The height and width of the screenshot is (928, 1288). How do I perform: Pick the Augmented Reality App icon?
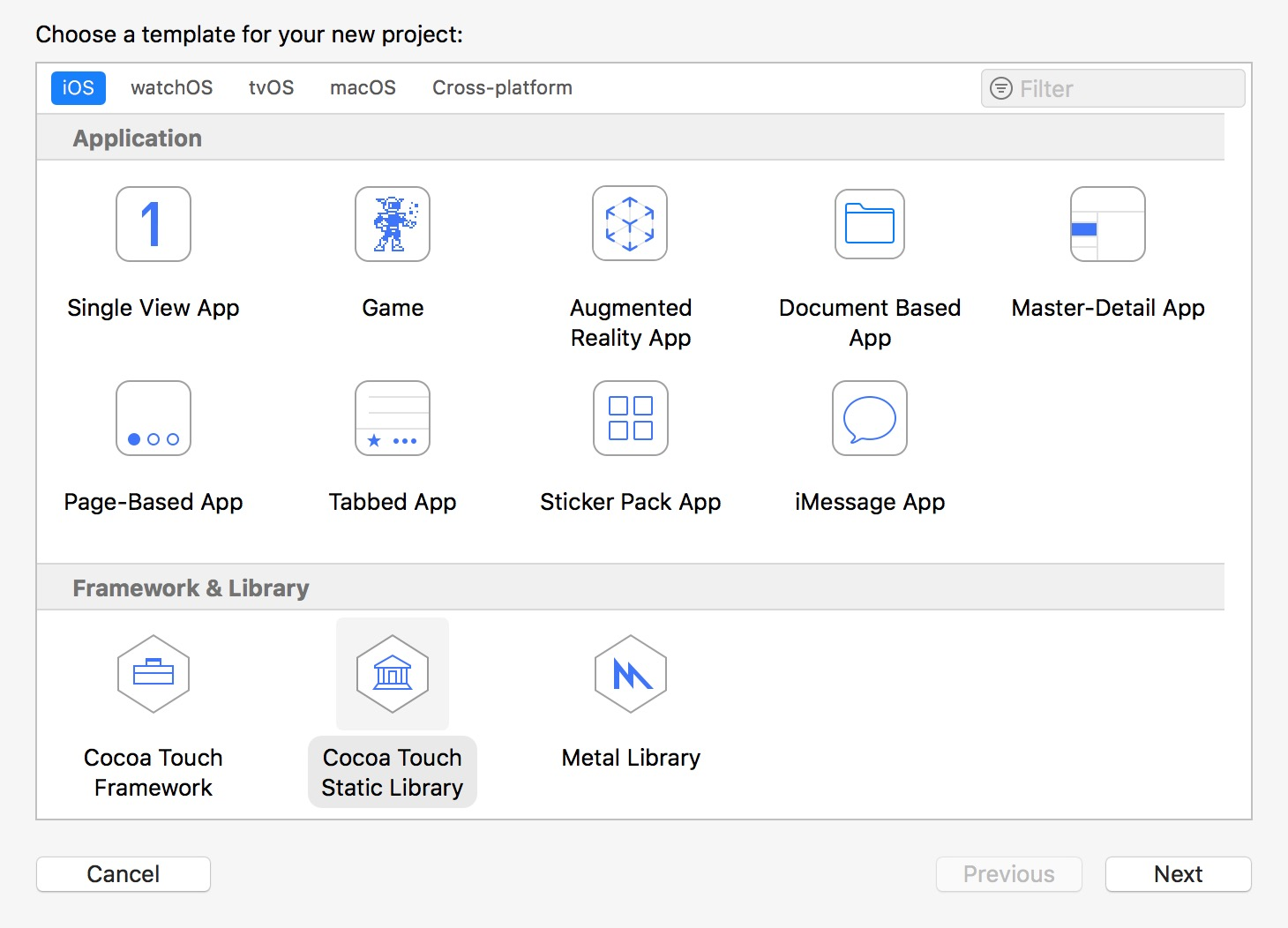[630, 224]
